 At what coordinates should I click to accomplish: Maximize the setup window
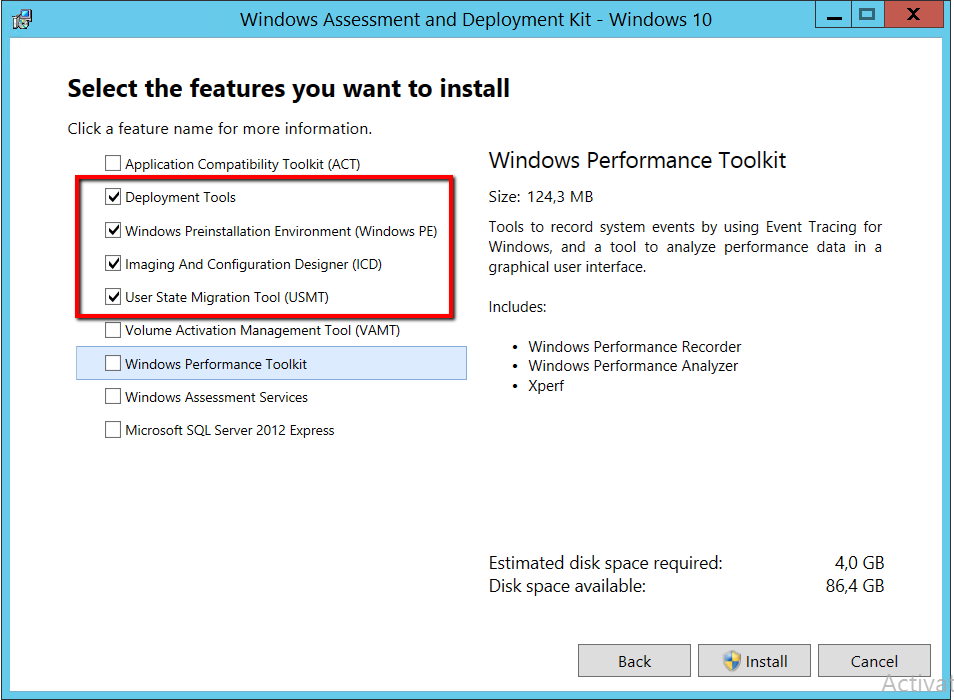[867, 15]
